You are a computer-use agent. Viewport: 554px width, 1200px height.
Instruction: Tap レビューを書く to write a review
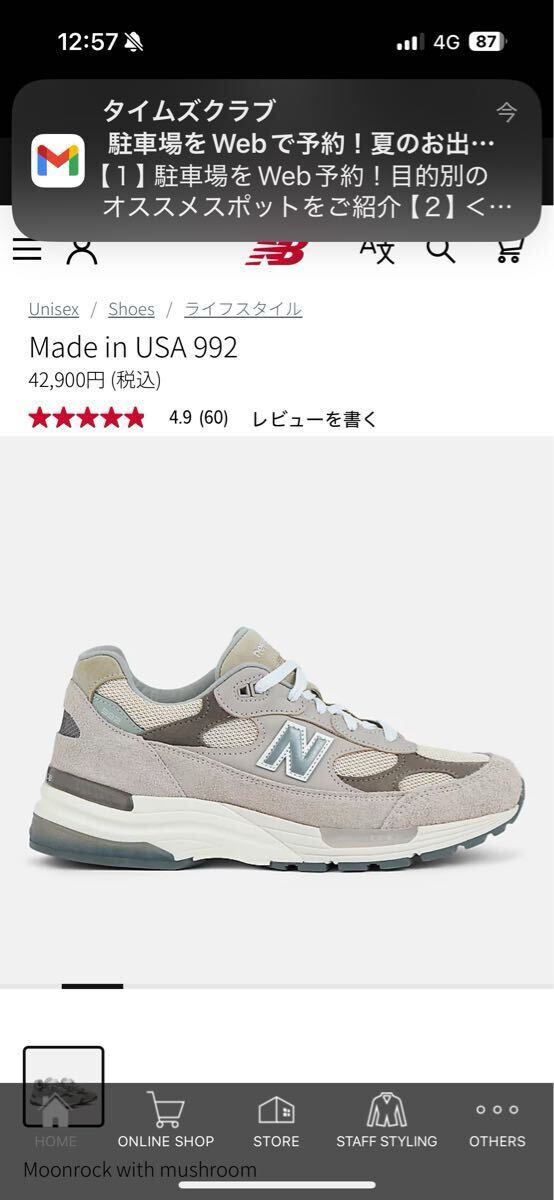tap(315, 419)
